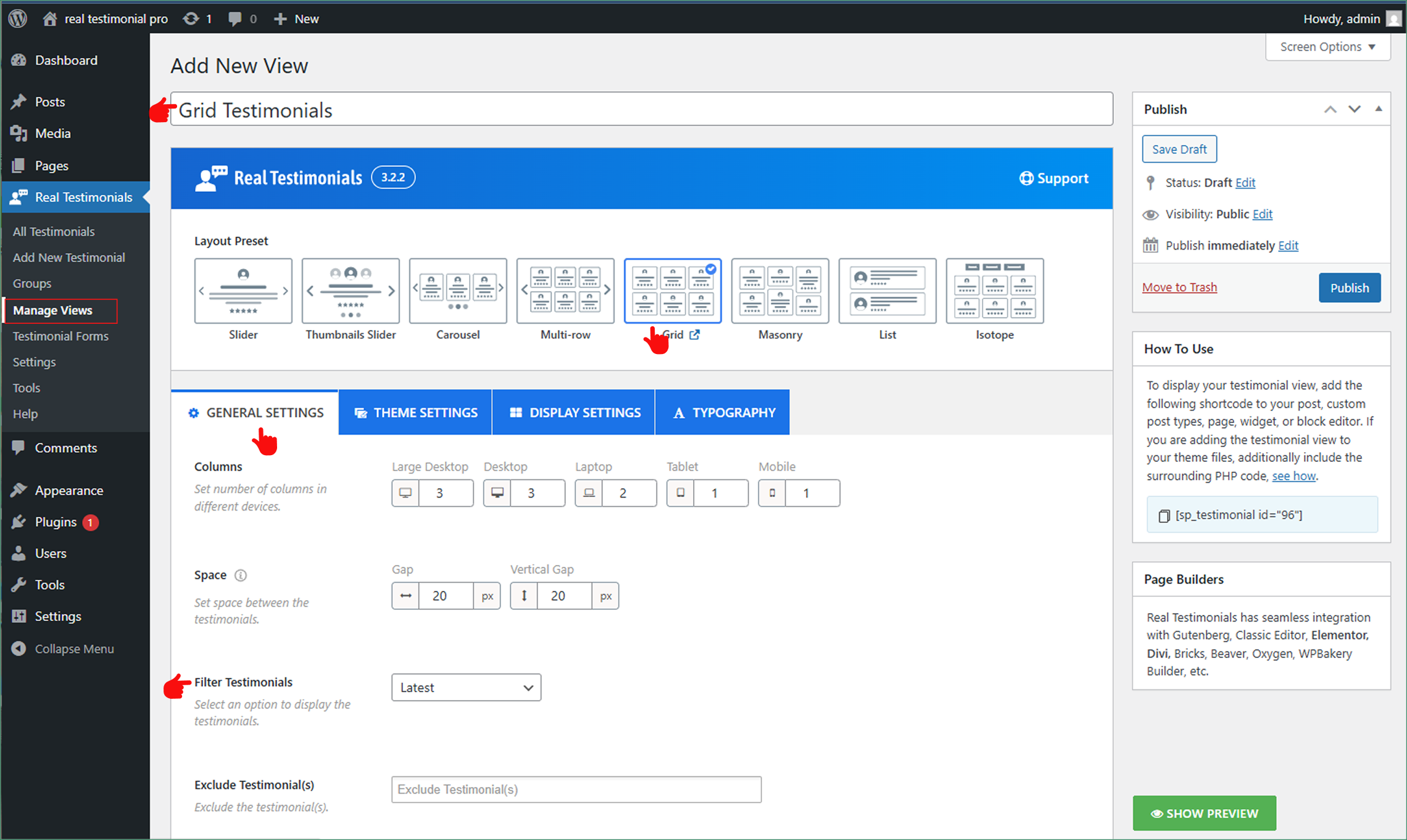This screenshot has height=840, width=1407.
Task: Select the Multi-row layout preset
Action: (x=565, y=290)
